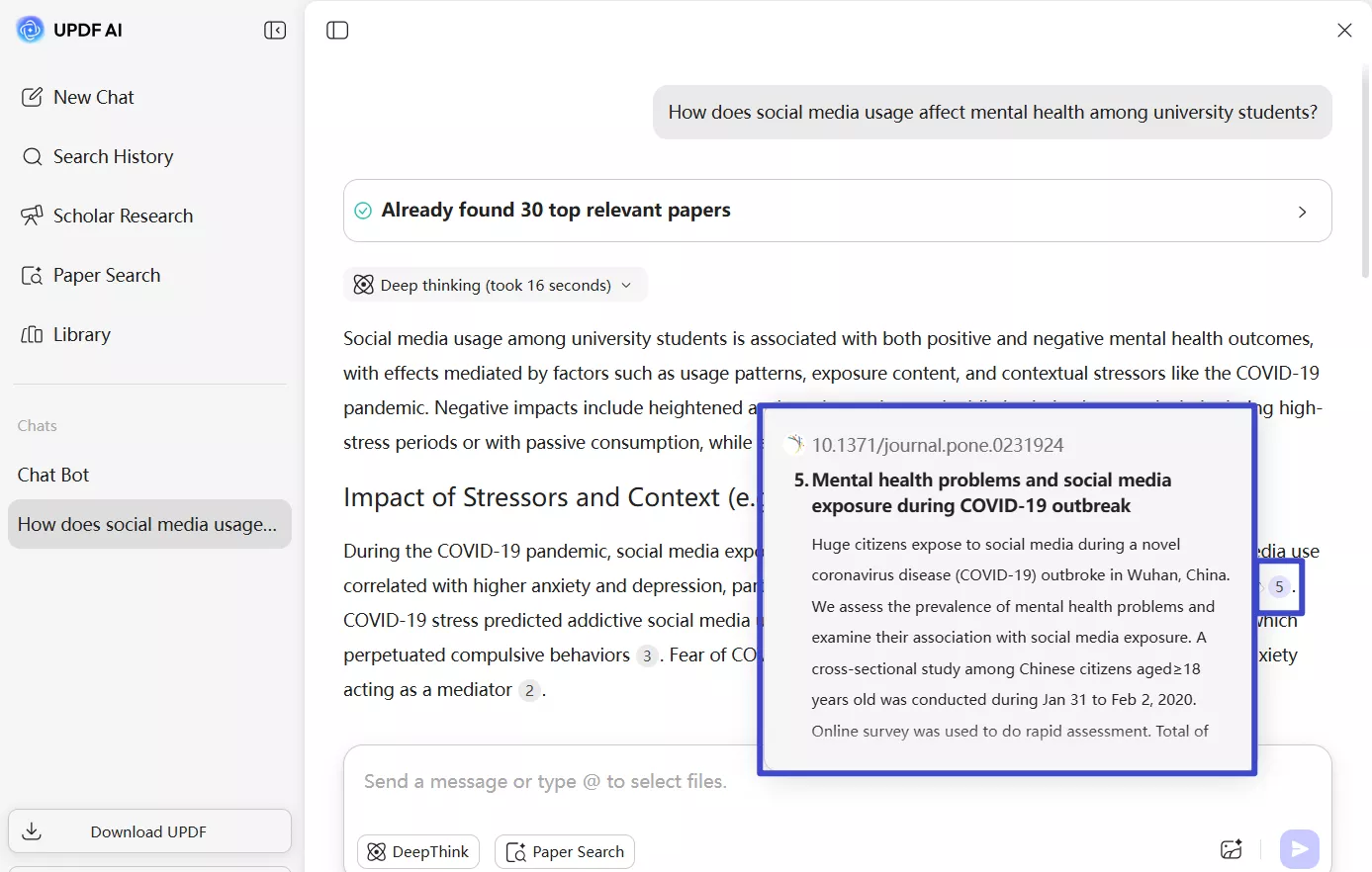
Task: Open the DOI link 10.1371/journal.pone.0231924
Action: (938, 445)
